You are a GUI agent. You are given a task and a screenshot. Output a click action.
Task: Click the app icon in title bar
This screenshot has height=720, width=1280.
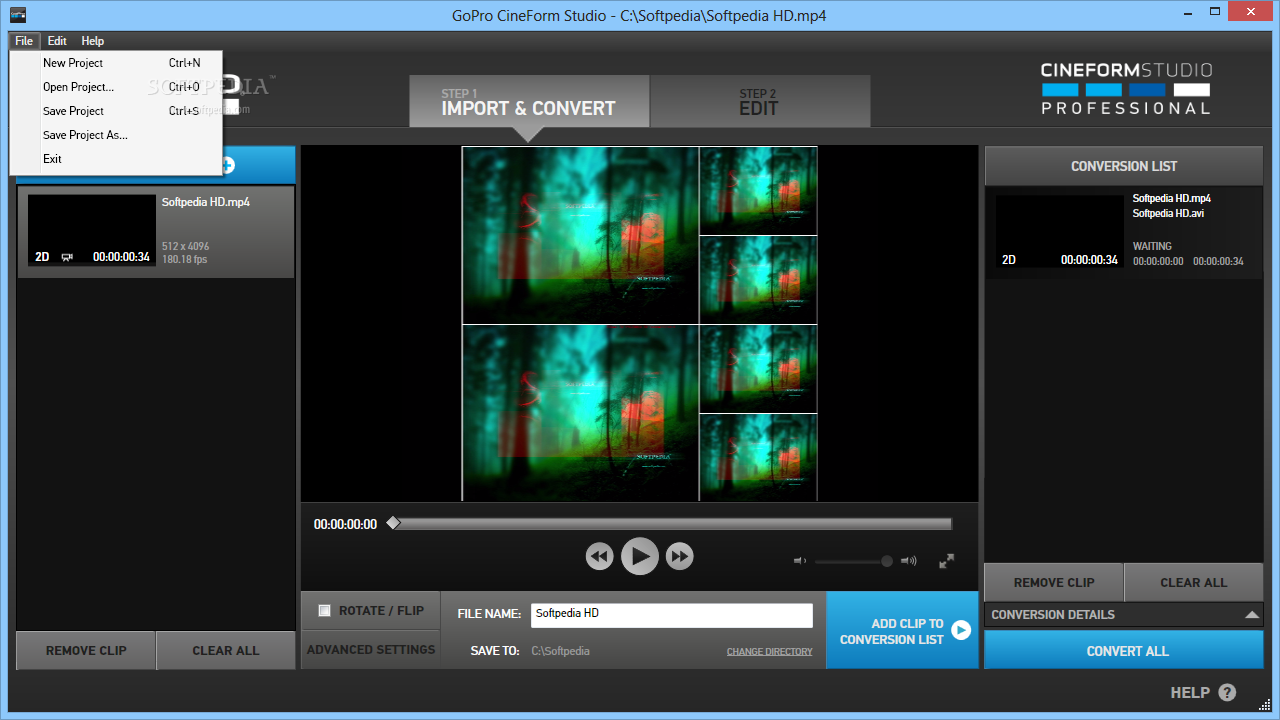[17, 15]
